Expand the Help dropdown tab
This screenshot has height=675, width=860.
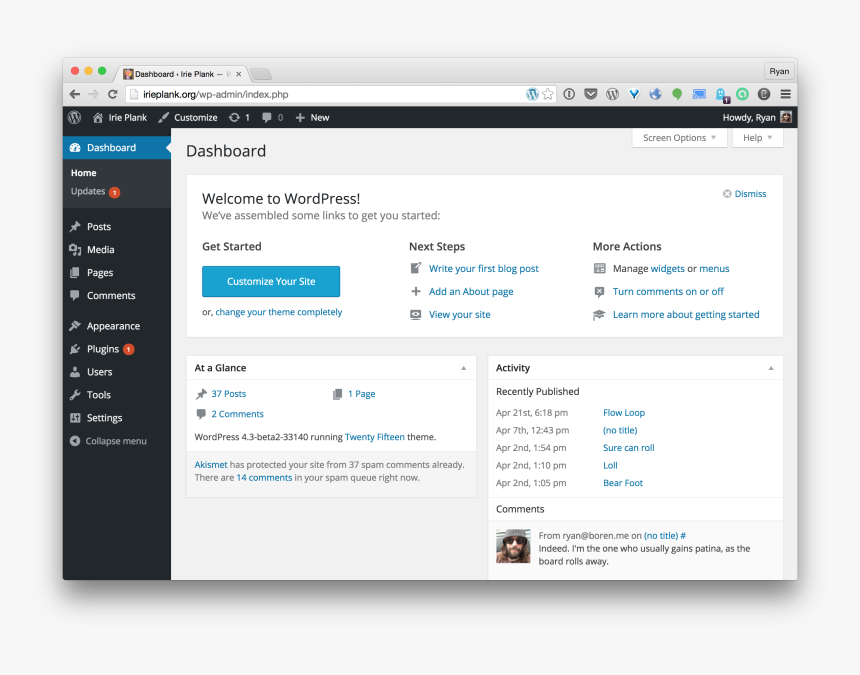point(757,138)
